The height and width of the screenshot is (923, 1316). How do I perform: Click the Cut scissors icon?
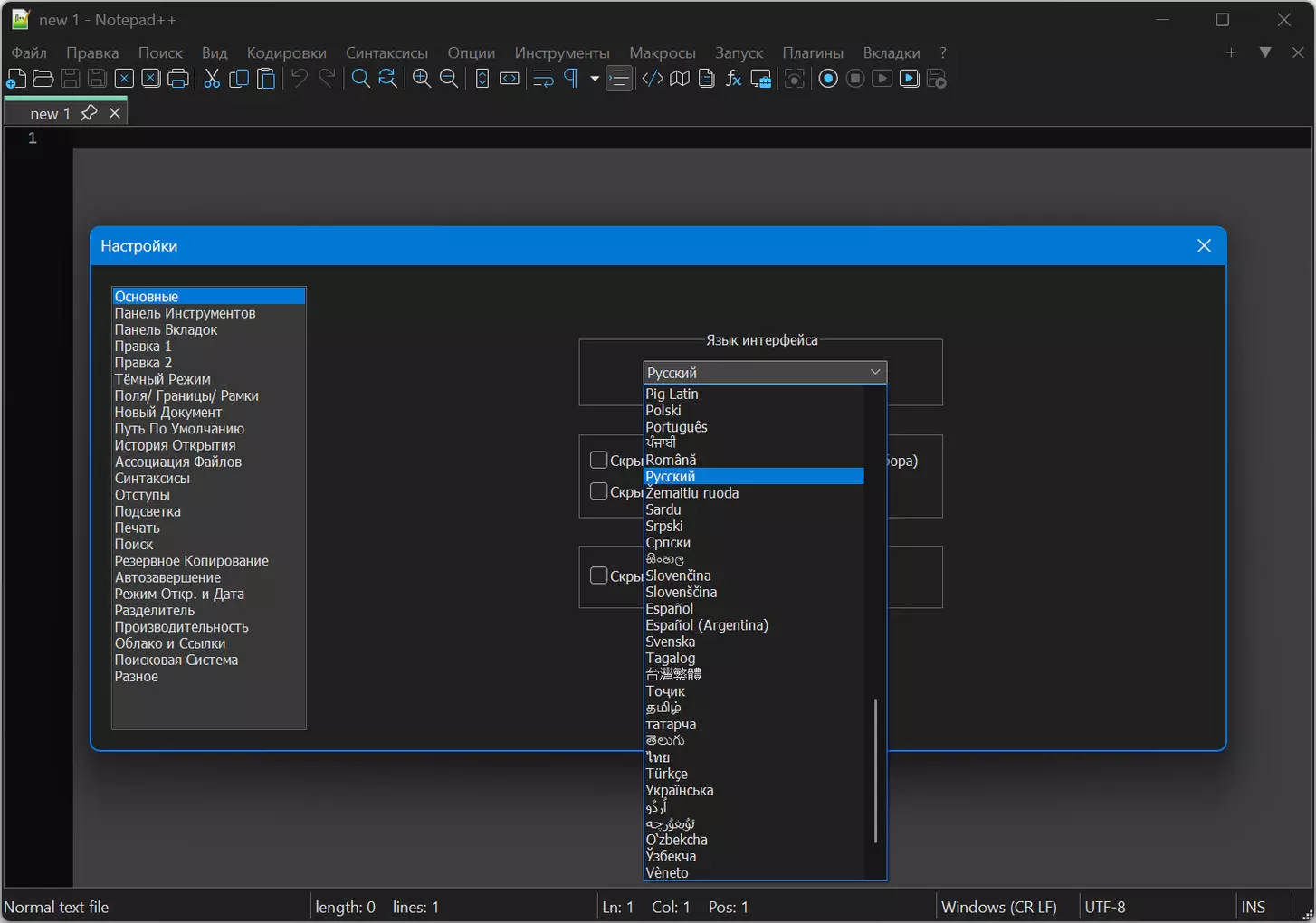tap(212, 79)
